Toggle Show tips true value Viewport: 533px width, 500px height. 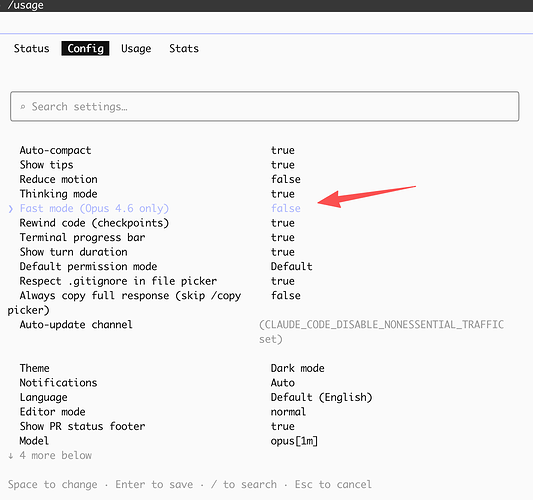click(282, 165)
